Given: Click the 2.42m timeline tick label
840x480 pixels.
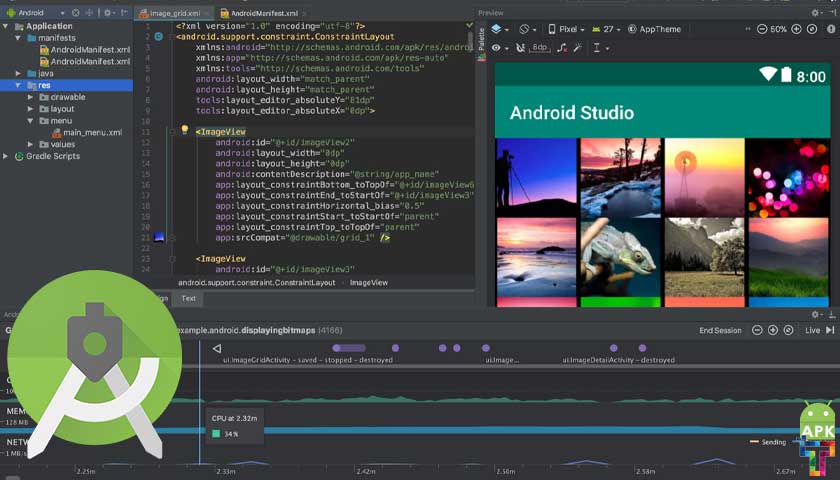Looking at the screenshot, I should tap(365, 471).
